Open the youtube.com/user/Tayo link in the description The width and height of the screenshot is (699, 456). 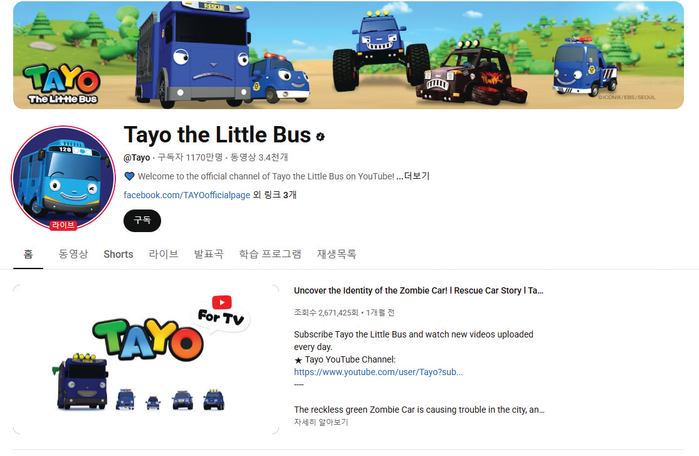(378, 372)
